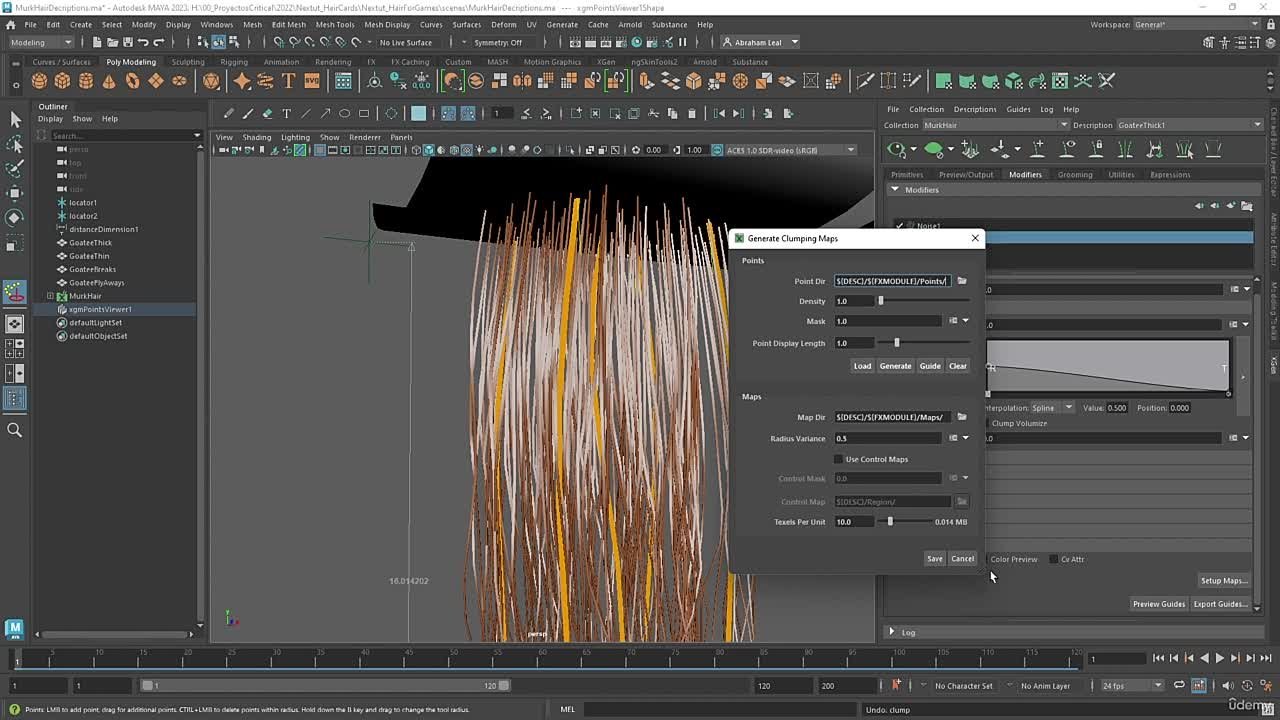
Task: Click the Load button
Action: point(862,366)
